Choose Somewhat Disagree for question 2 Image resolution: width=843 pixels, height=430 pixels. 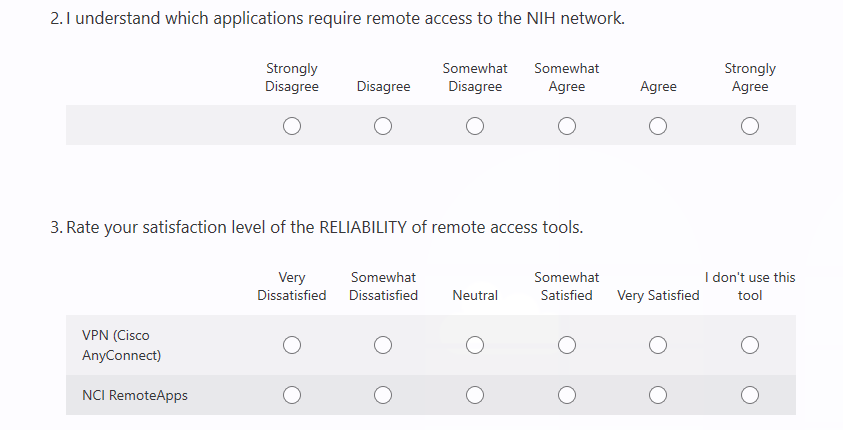coord(475,126)
